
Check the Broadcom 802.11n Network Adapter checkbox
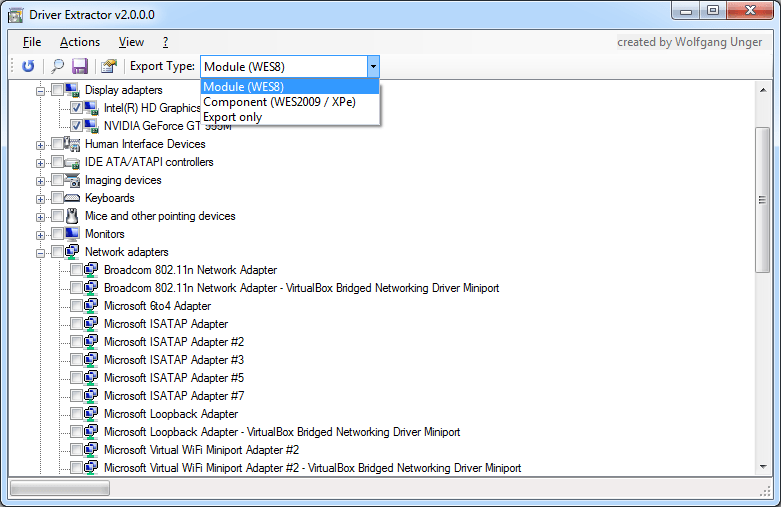point(76,270)
